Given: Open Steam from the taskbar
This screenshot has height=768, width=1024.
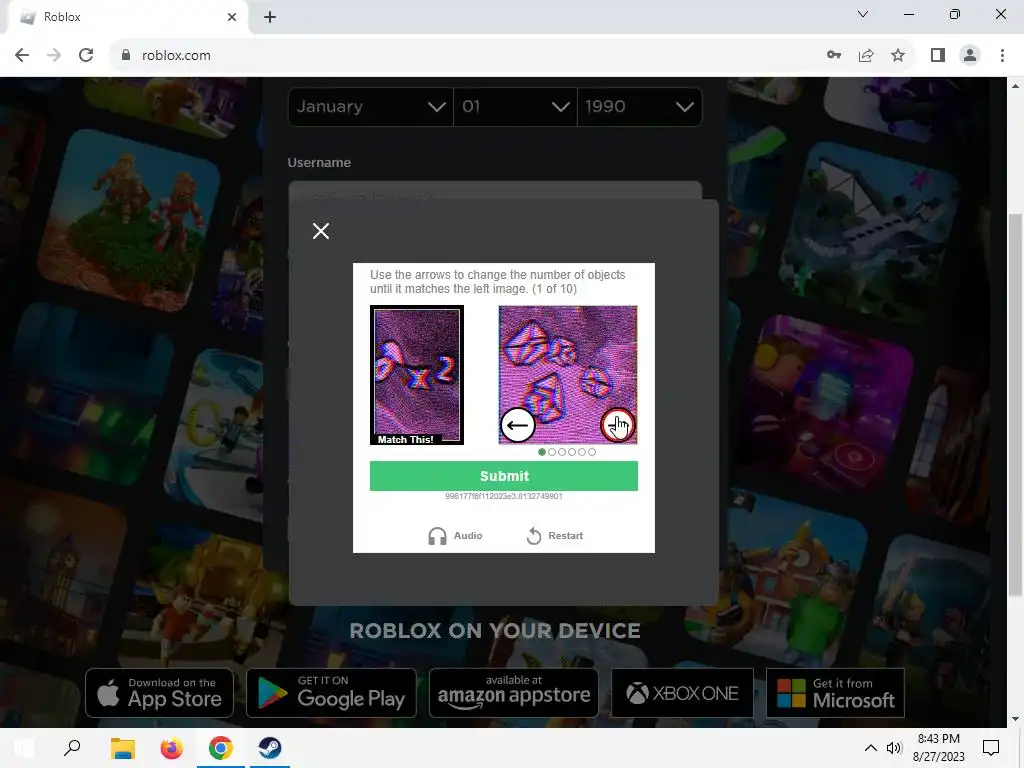Looking at the screenshot, I should click(x=270, y=748).
